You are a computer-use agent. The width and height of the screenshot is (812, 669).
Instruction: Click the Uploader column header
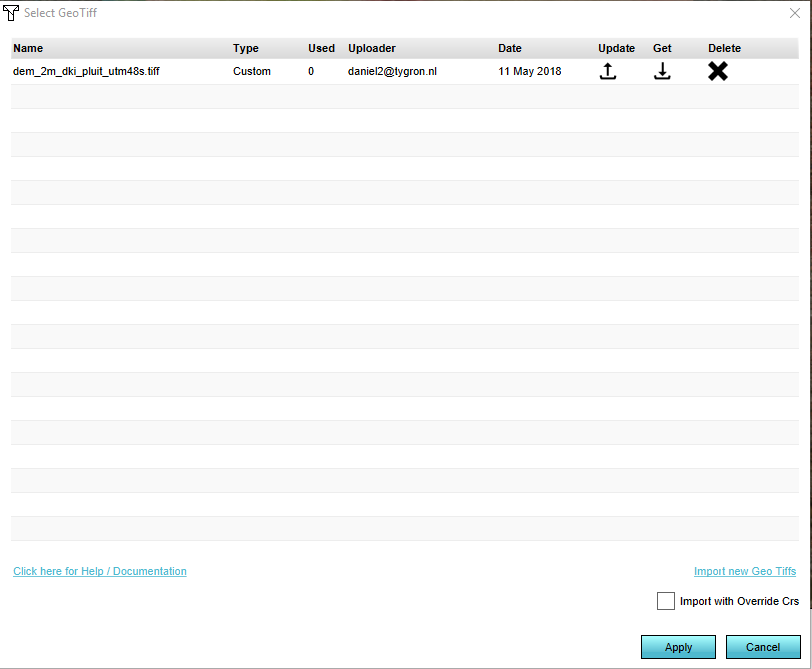pos(372,48)
